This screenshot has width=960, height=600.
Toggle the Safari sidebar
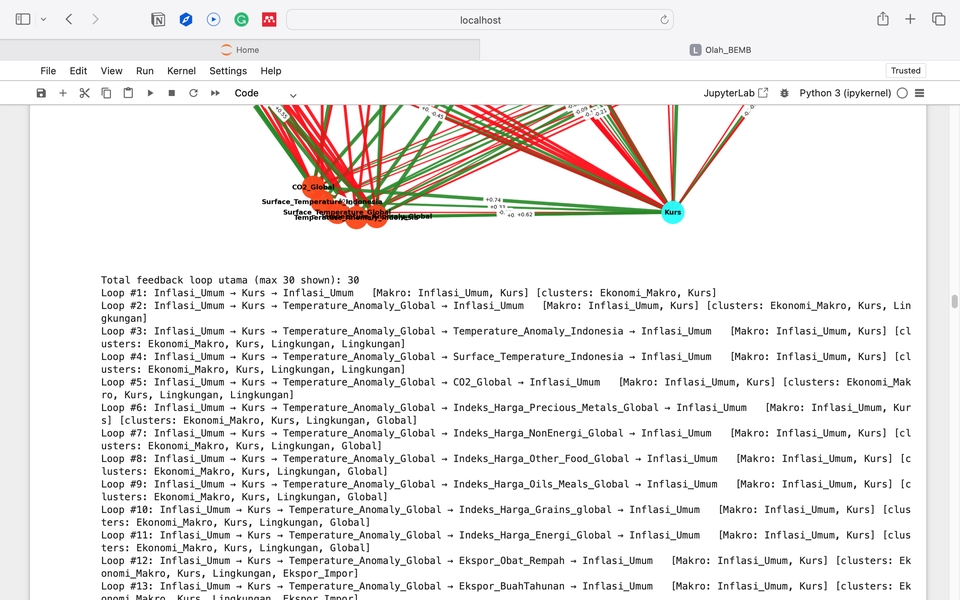click(x=23, y=19)
